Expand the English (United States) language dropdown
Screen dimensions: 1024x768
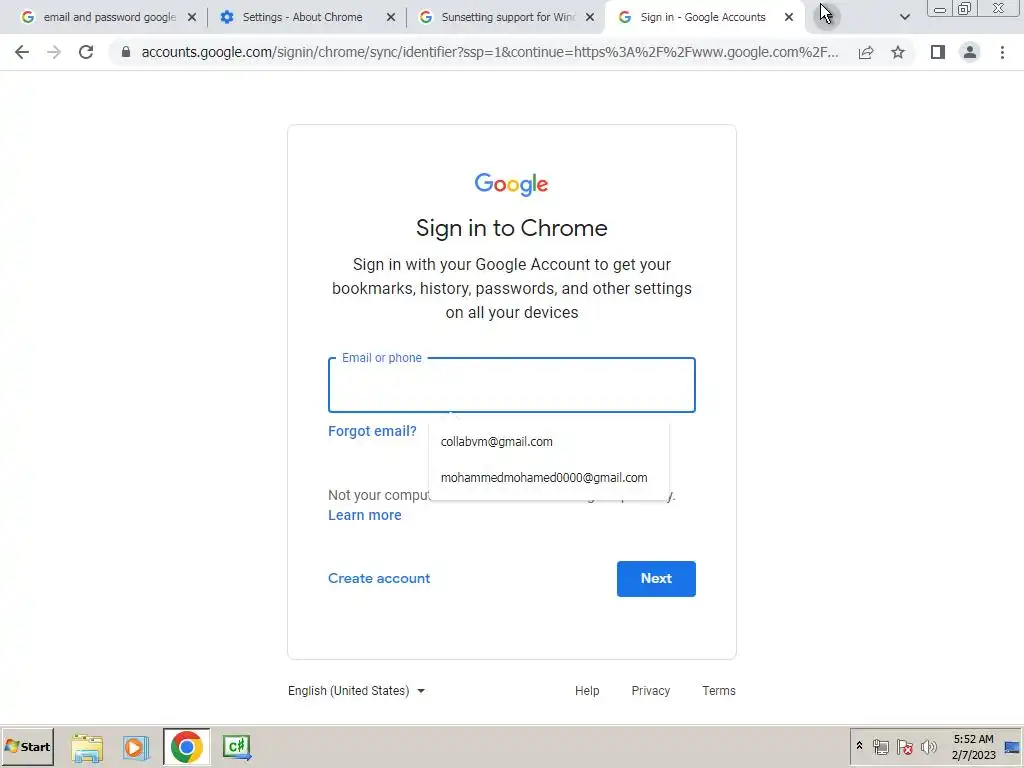point(357,691)
